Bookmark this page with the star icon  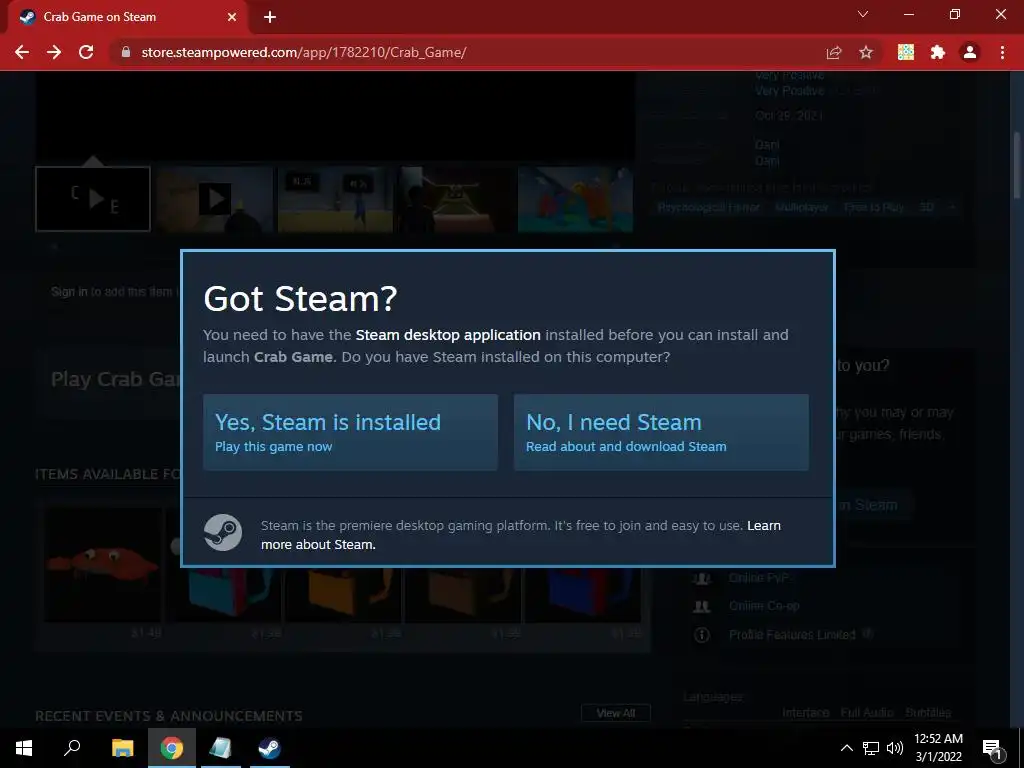(x=866, y=52)
